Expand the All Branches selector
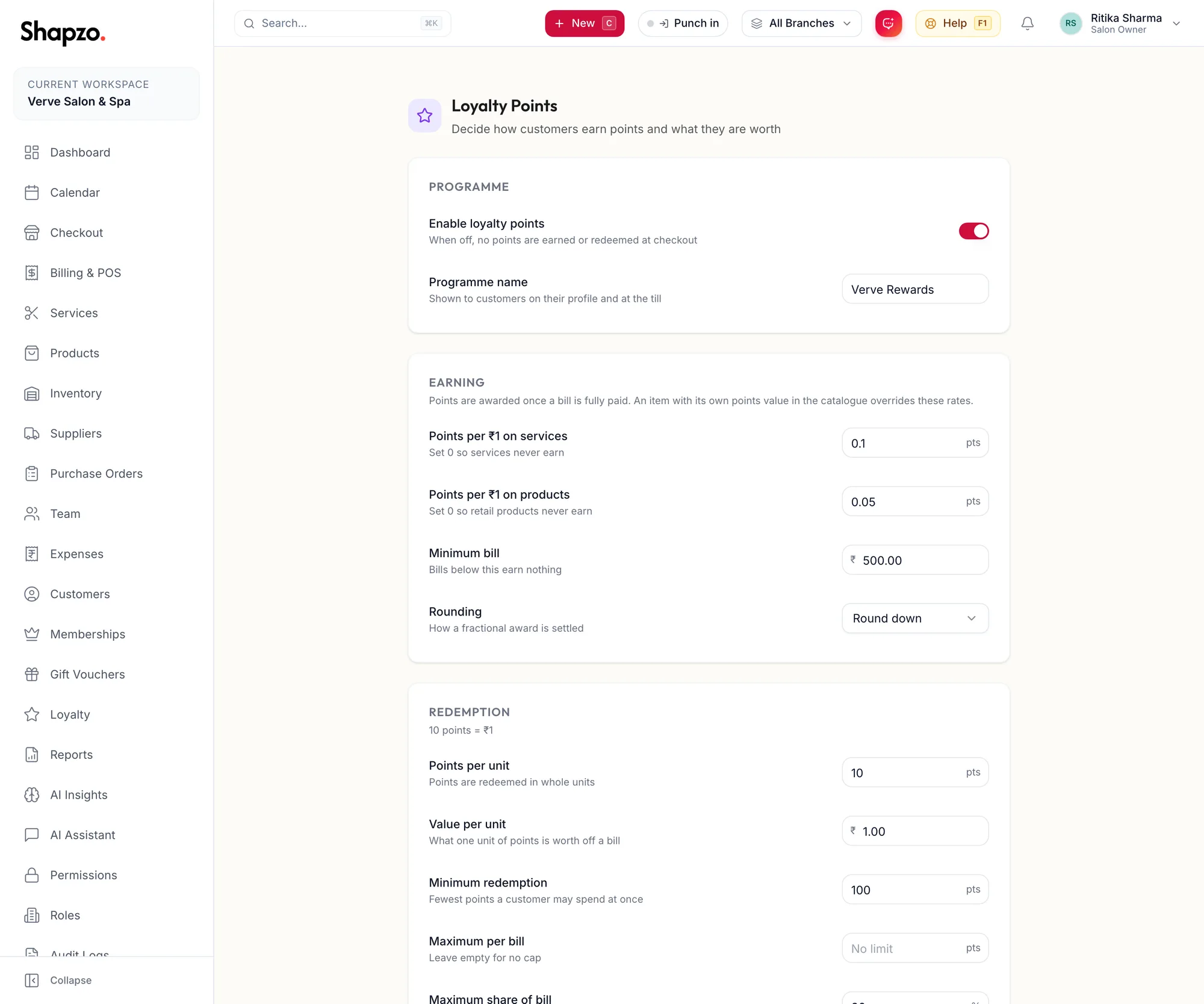Screen dimensions: 1204x1004 pyautogui.click(x=801, y=23)
